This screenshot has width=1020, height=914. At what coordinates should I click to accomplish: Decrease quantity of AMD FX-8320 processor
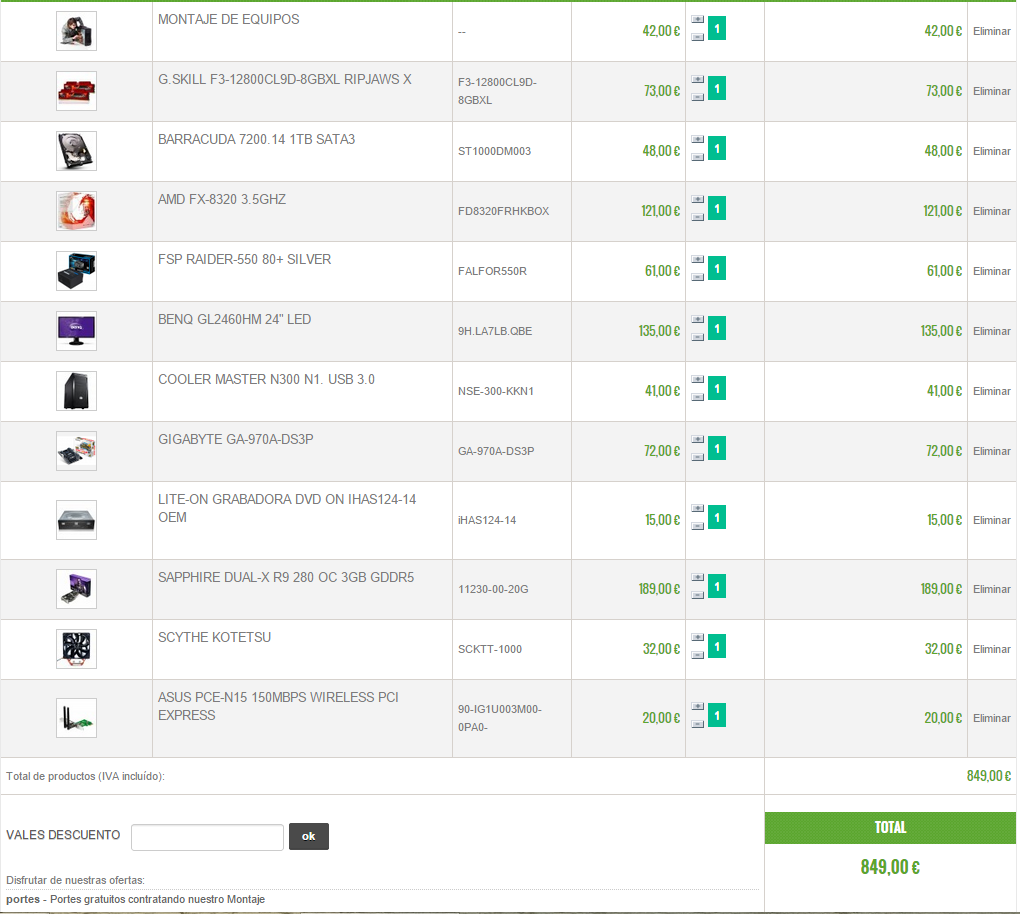coord(697,217)
